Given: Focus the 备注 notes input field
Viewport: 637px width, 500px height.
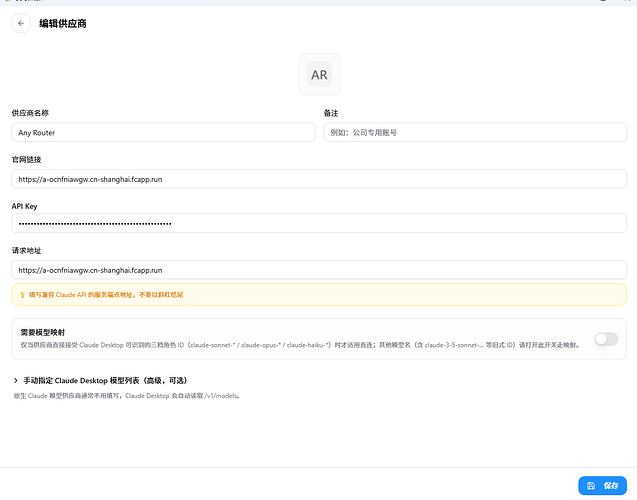Looking at the screenshot, I should click(x=475, y=132).
